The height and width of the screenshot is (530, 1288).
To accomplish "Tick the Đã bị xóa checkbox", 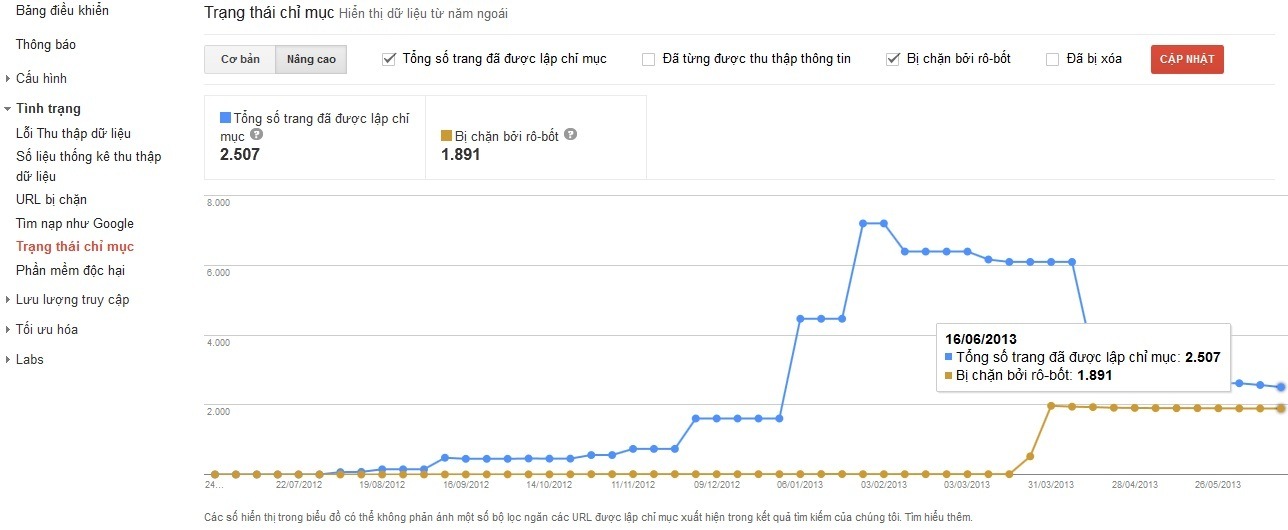I will (1052, 59).
